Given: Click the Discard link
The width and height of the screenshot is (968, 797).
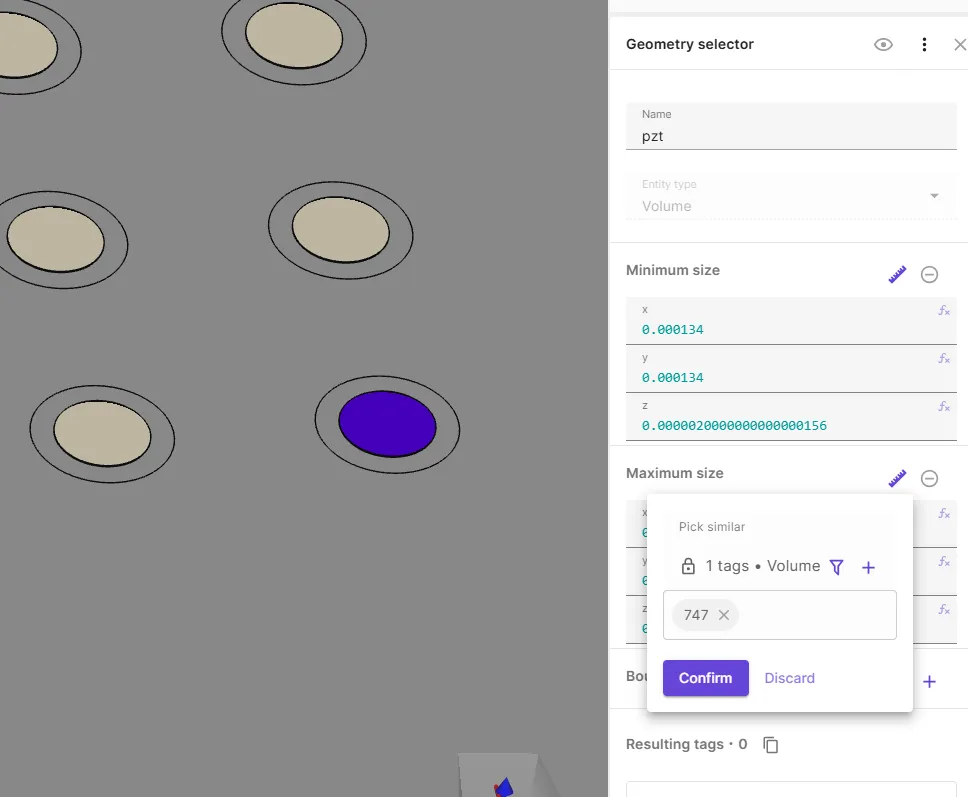Looking at the screenshot, I should click(789, 678).
